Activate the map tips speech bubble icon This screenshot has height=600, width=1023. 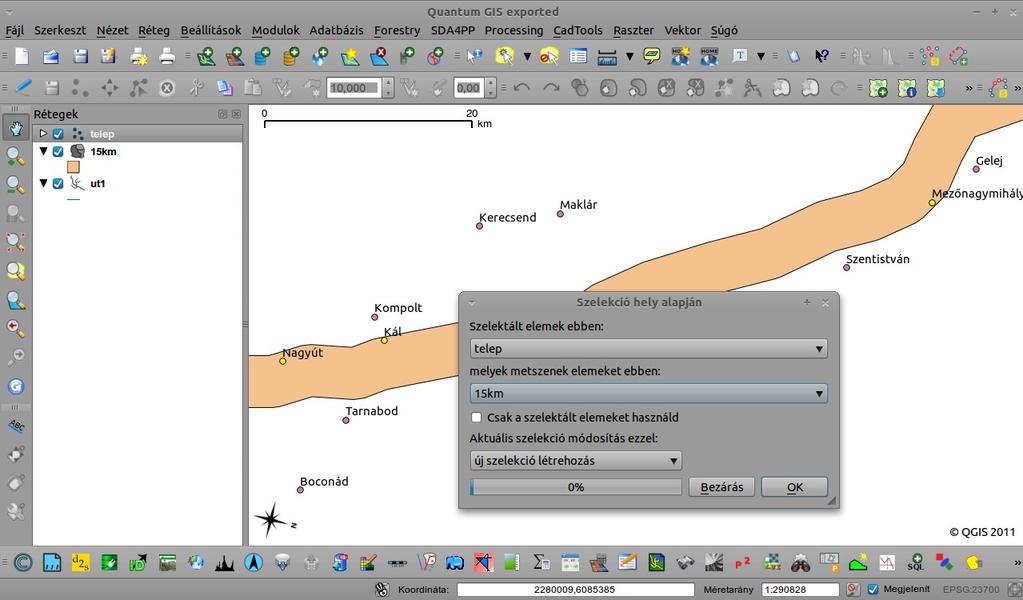[651, 56]
